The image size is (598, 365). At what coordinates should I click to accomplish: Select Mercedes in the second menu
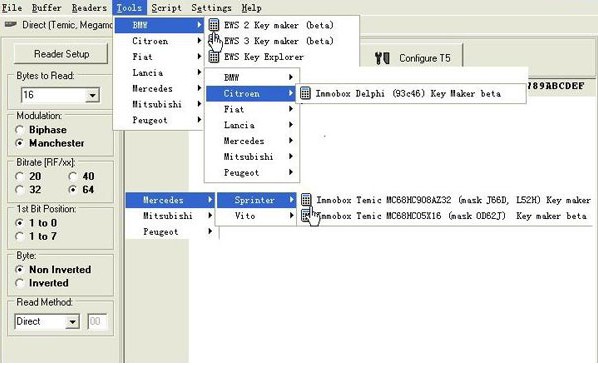click(252, 141)
